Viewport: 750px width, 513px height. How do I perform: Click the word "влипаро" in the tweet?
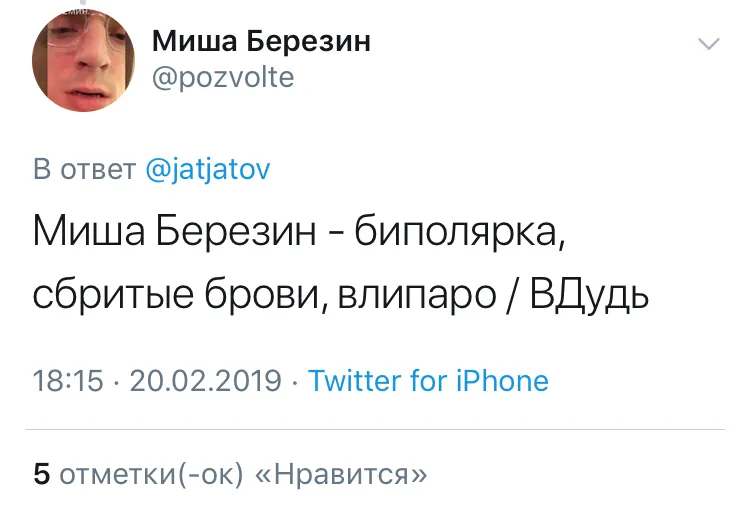tap(412, 297)
